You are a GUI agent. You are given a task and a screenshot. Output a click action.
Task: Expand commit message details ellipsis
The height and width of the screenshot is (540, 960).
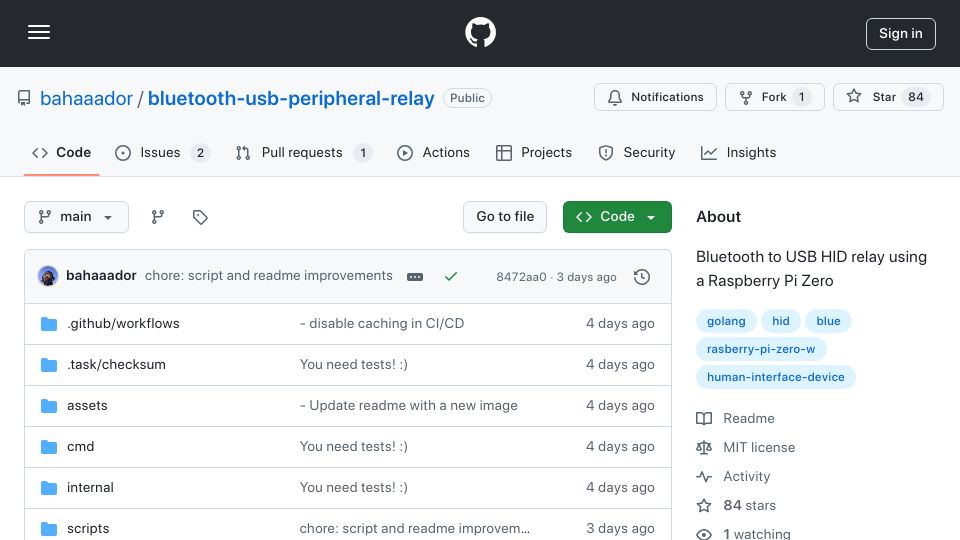(x=415, y=277)
